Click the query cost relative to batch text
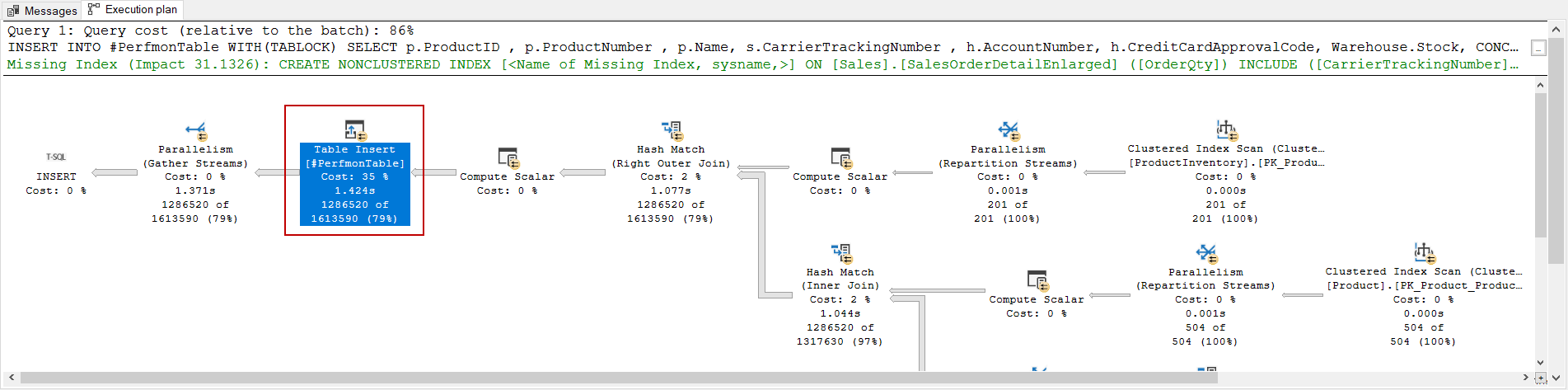 click(211, 31)
